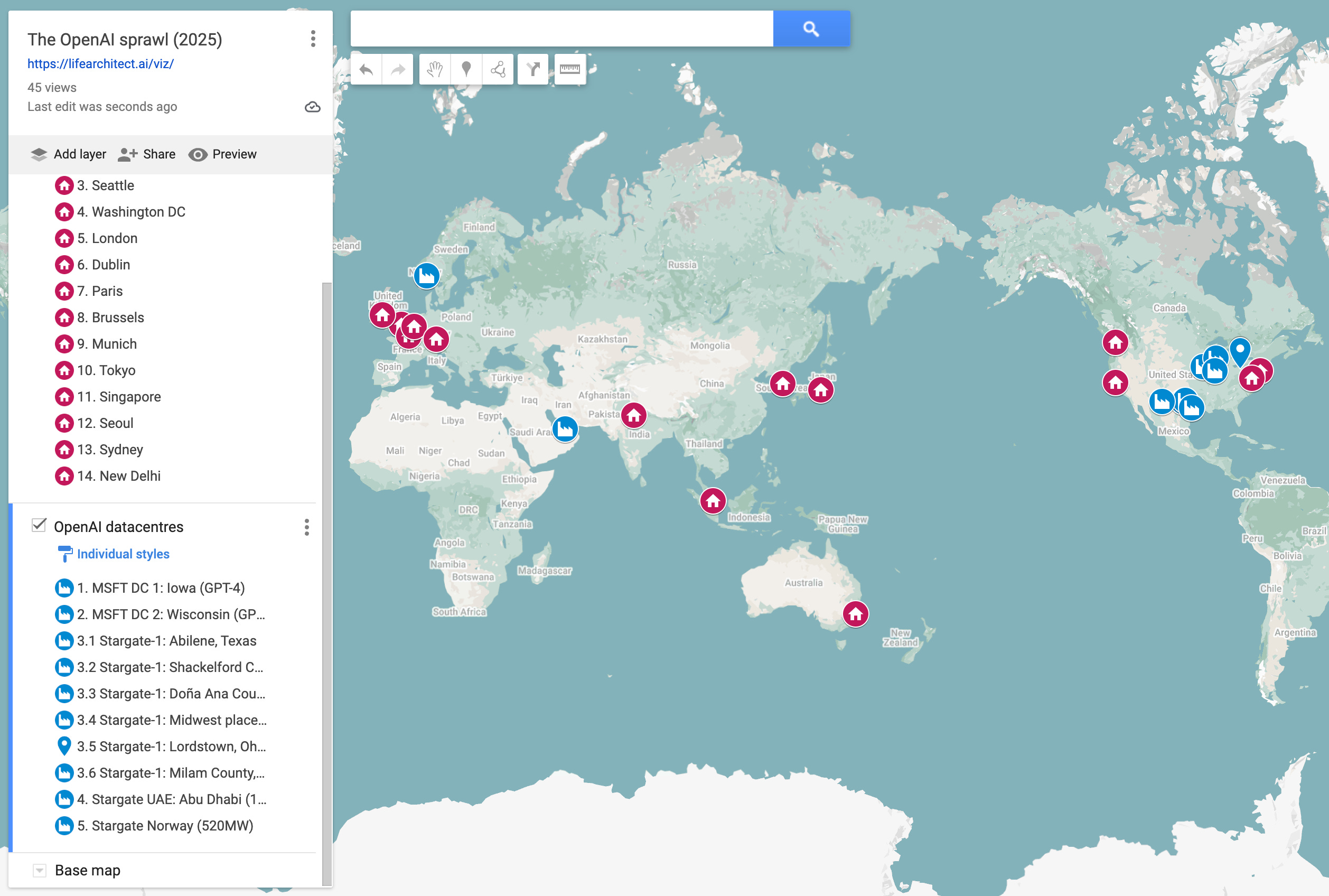
Task: Click the cloud saved status icon
Action: click(x=313, y=107)
